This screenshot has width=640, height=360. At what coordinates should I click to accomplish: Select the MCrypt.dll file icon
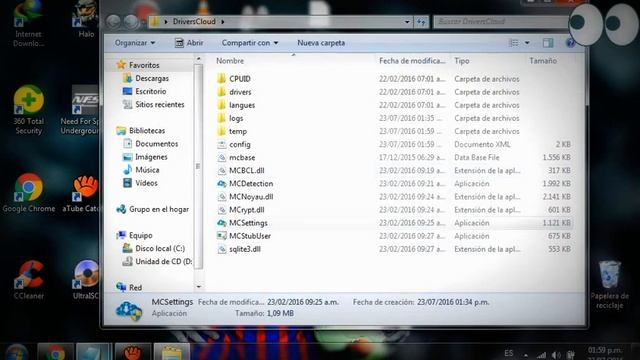pos(221,209)
